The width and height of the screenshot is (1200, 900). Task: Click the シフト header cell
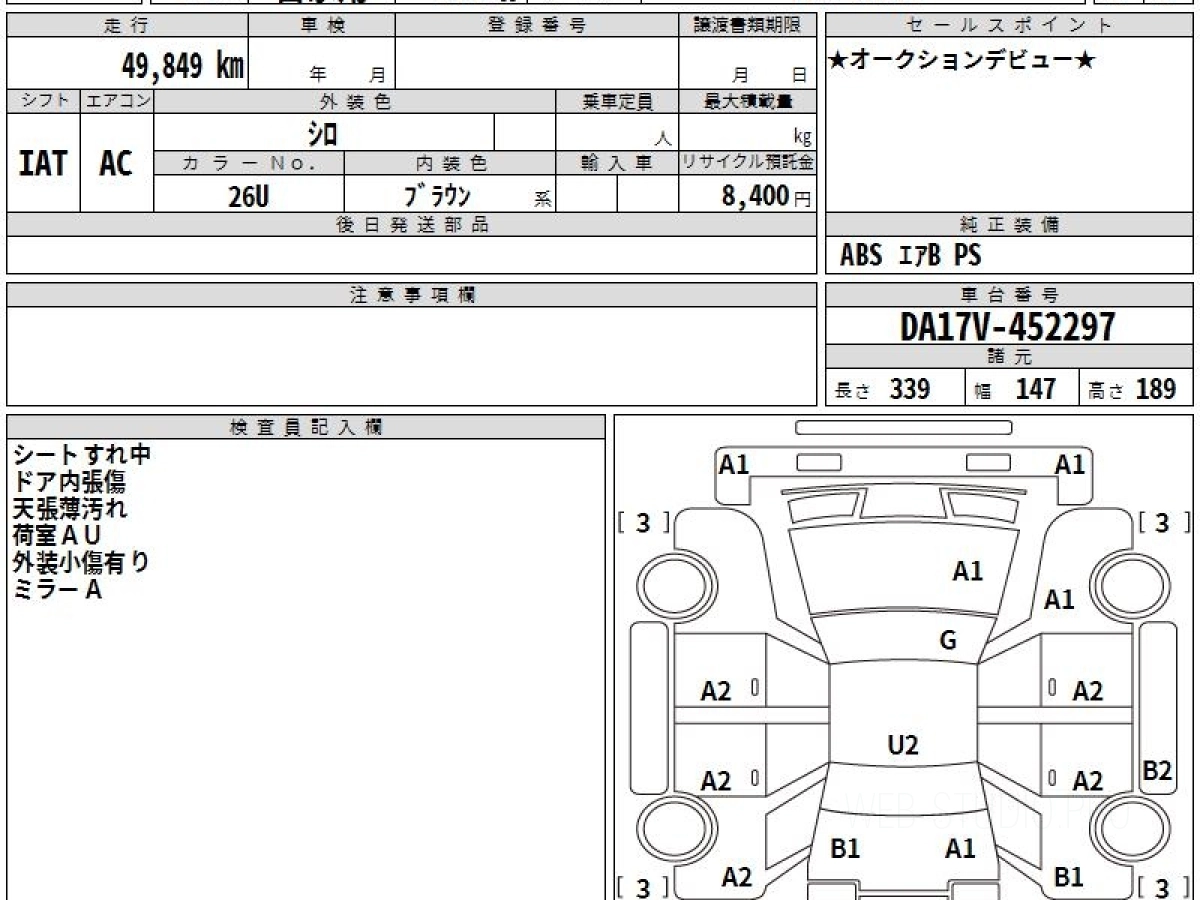click(x=43, y=101)
